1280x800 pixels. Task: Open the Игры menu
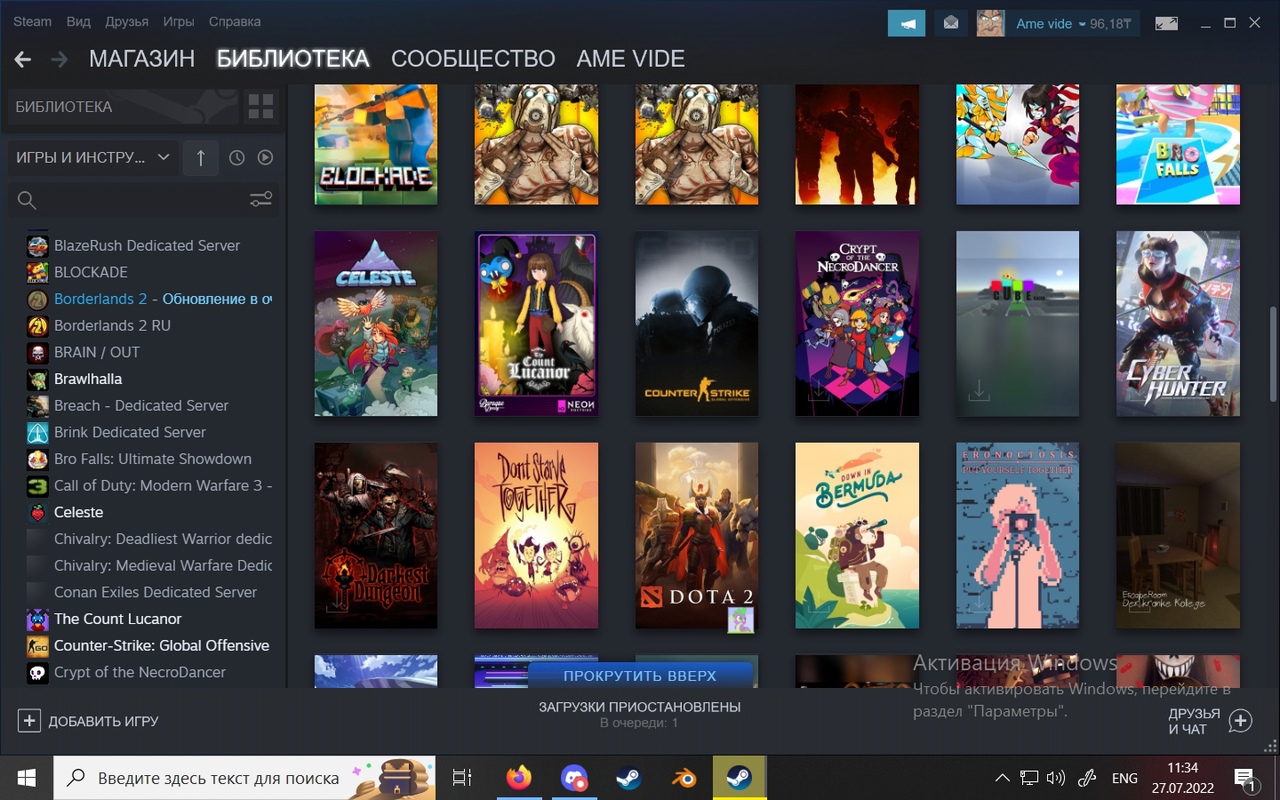click(x=179, y=21)
